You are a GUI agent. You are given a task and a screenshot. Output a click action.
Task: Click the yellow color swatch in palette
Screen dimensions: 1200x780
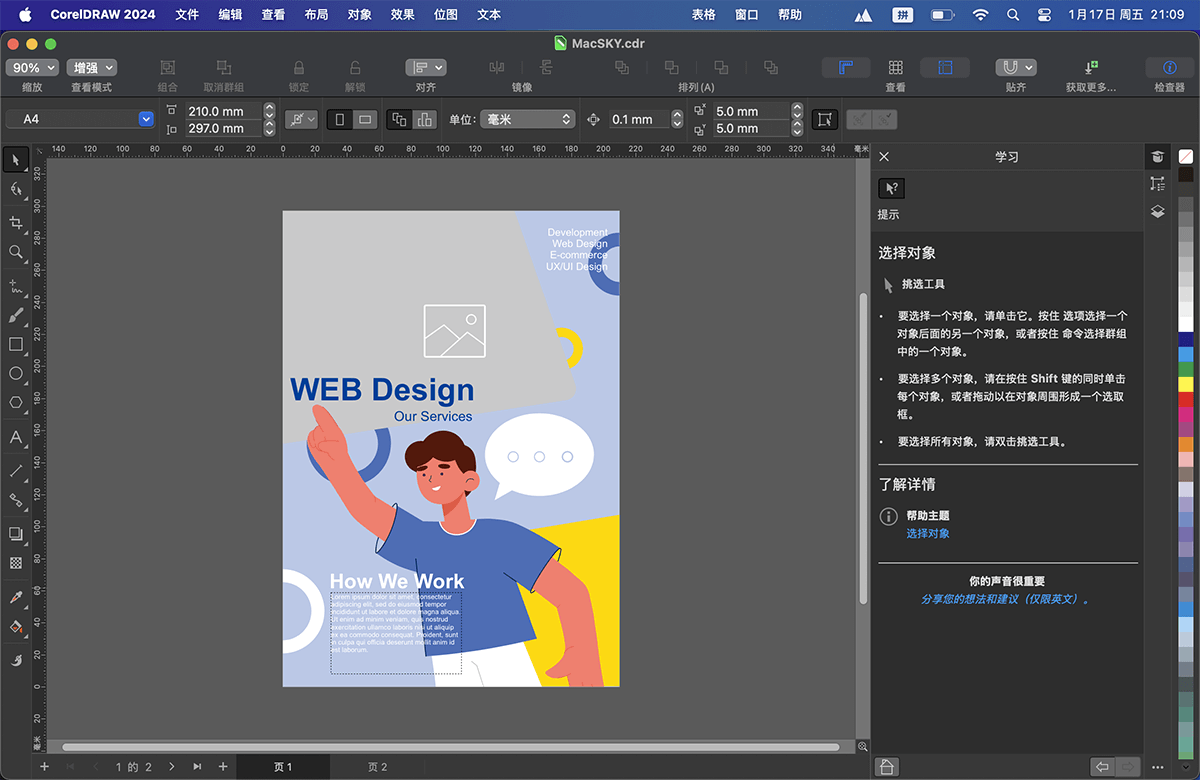point(1186,384)
